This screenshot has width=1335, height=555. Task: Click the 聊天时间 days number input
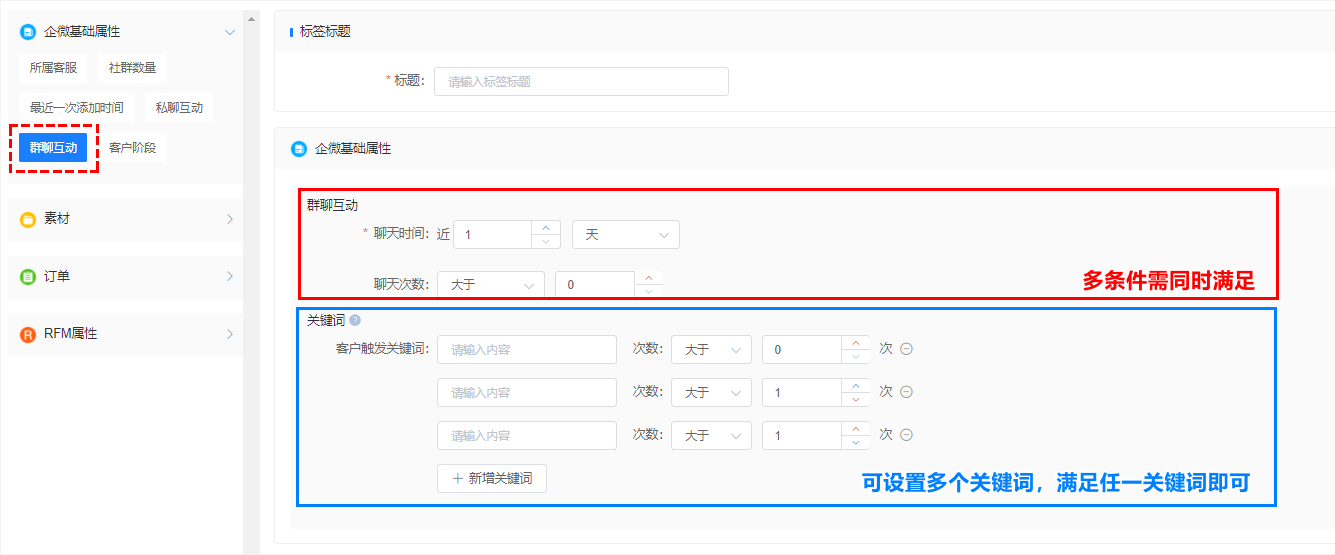click(493, 235)
